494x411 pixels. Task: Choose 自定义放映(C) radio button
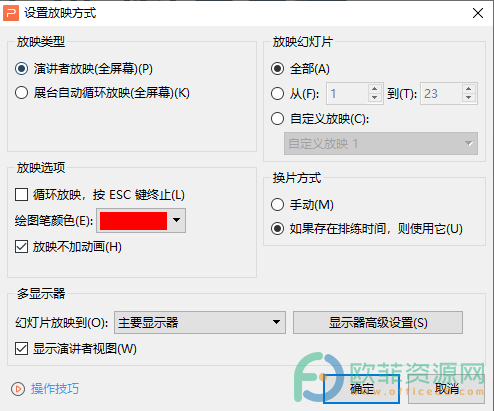(277, 119)
